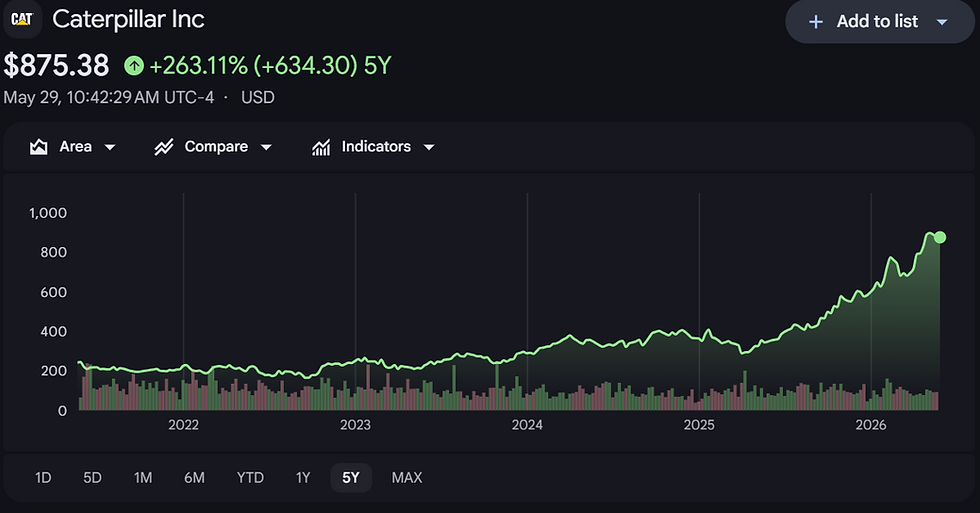Click the 800 y-axis label

54,252
